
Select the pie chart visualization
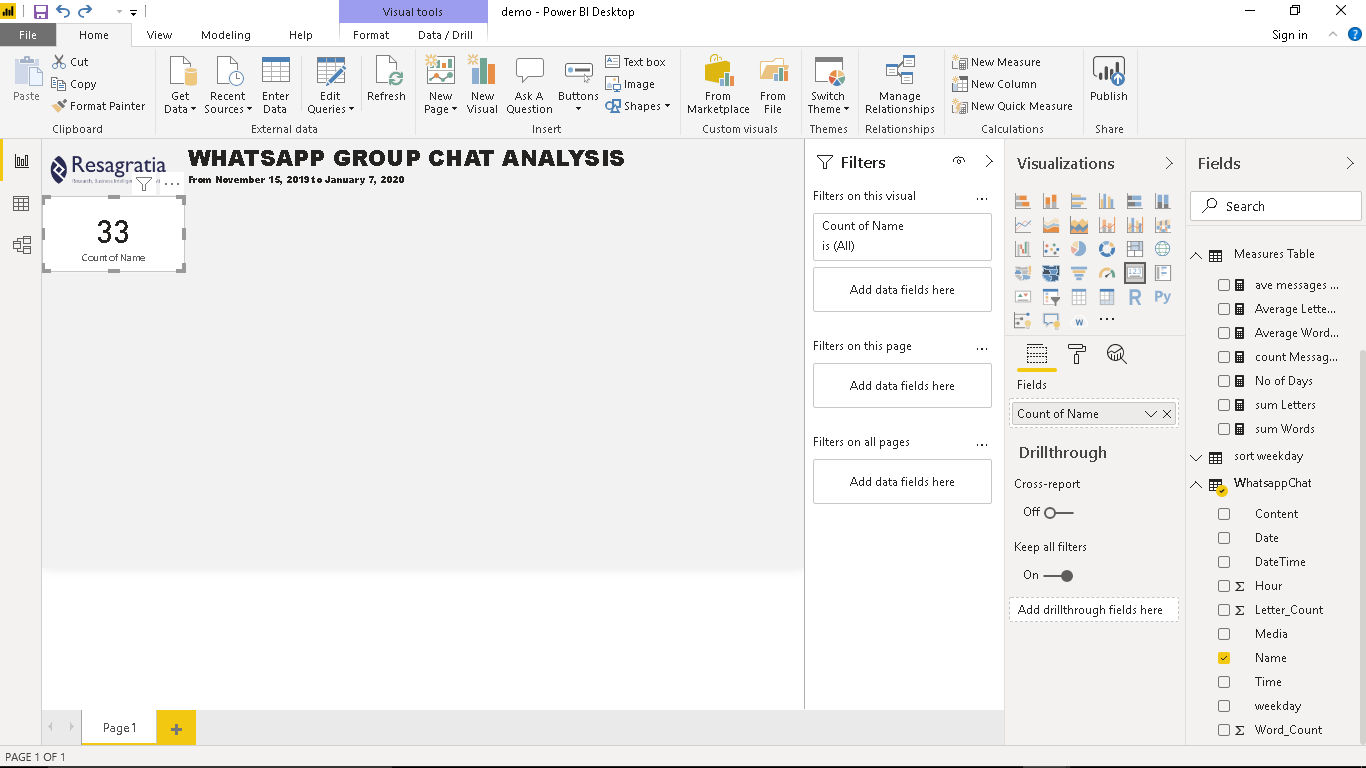(x=1079, y=249)
